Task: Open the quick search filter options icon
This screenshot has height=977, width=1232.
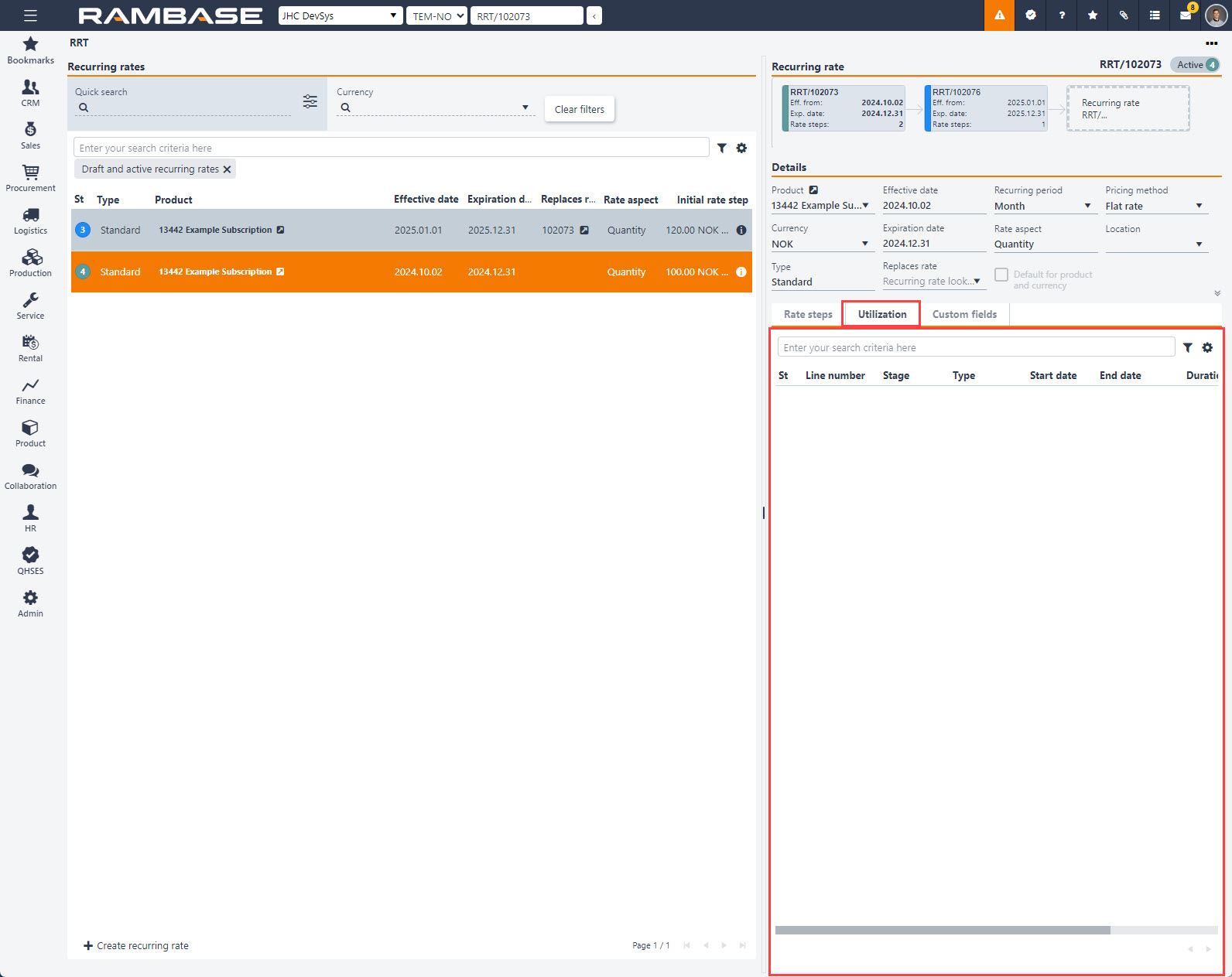Action: 310,101
